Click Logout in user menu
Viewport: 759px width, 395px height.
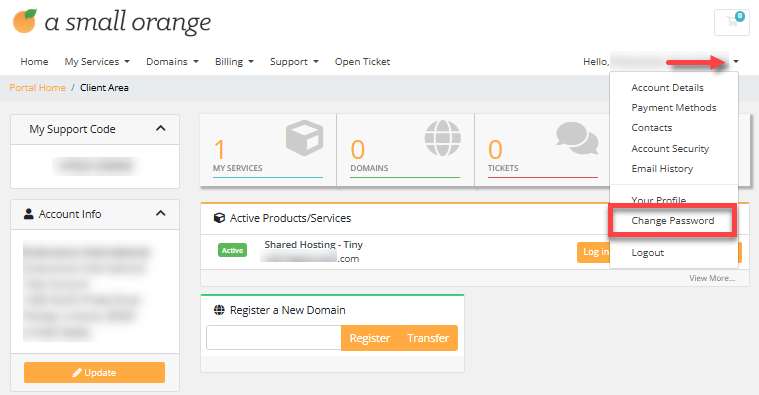click(648, 253)
